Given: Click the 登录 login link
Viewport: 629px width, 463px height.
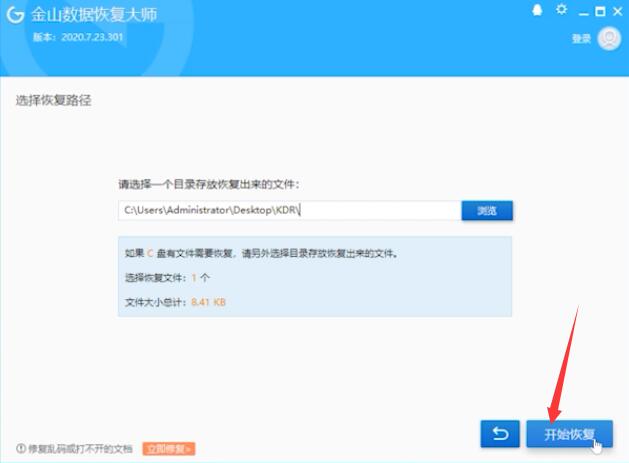Looking at the screenshot, I should click(581, 39).
